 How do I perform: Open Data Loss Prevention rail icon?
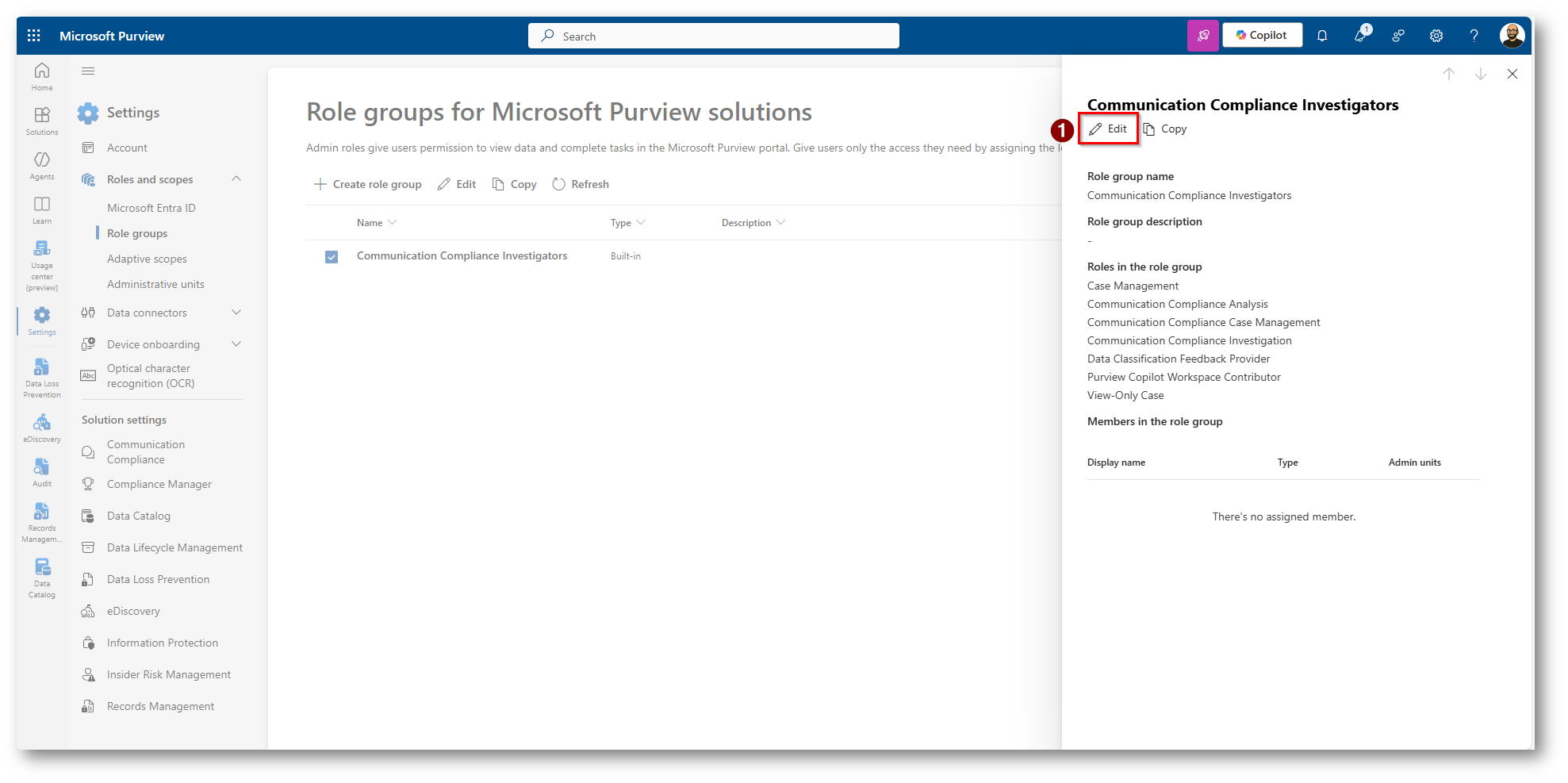(x=42, y=378)
